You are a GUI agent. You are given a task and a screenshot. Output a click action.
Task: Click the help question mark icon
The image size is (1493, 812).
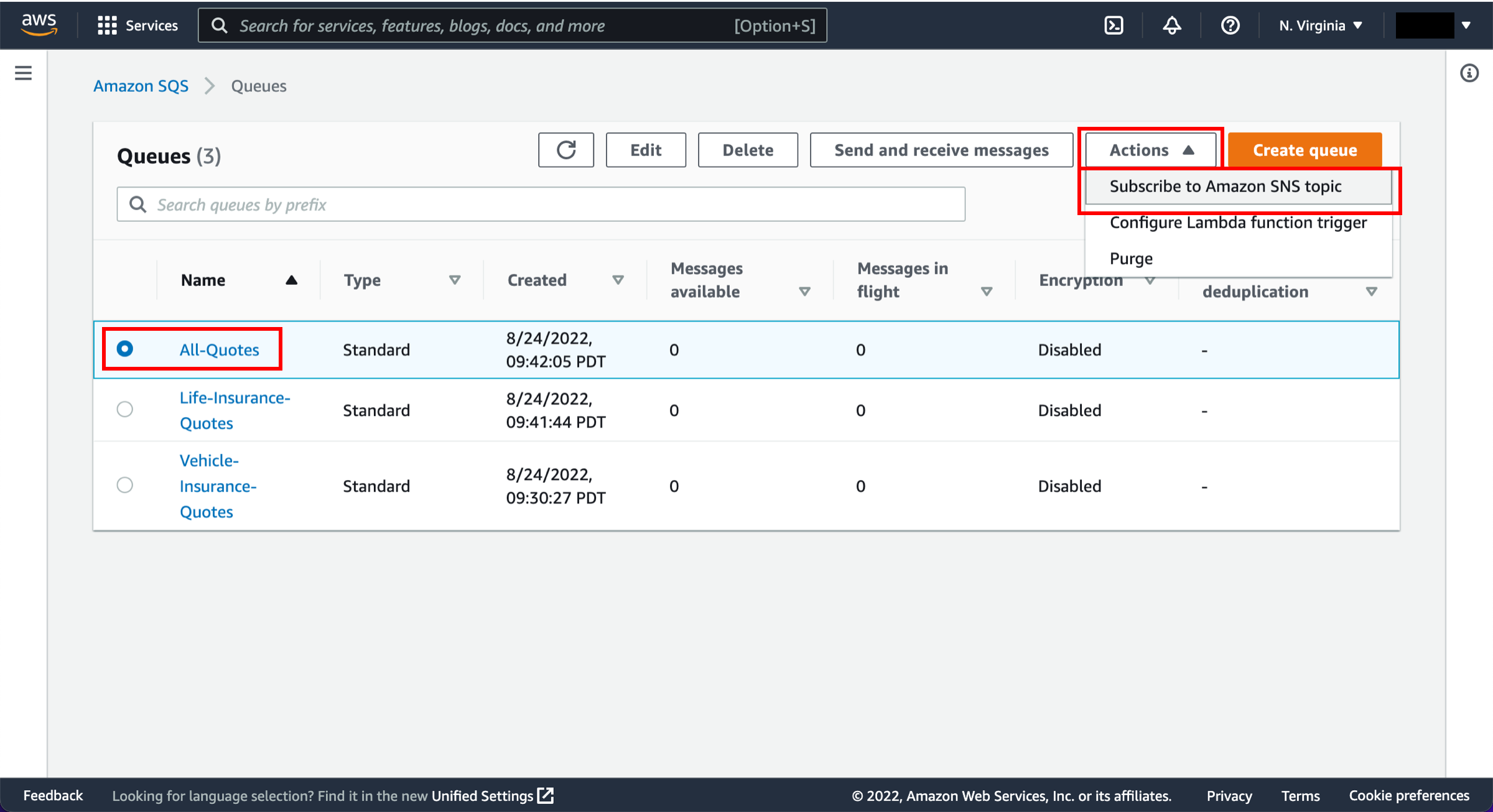point(1229,25)
